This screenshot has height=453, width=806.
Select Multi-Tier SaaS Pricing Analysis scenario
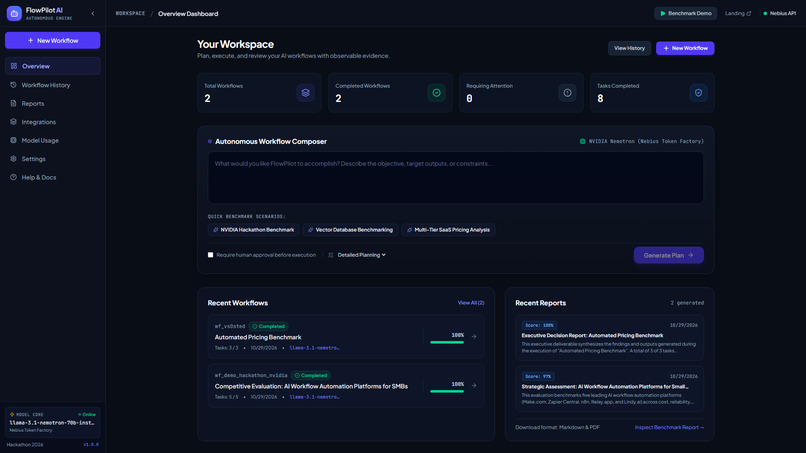pos(448,230)
